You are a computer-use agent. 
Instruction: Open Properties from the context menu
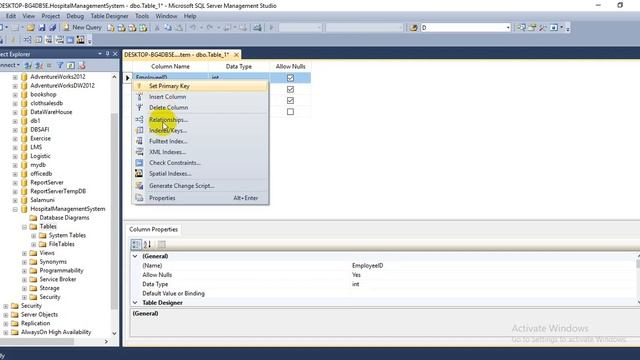pyautogui.click(x=200, y=198)
